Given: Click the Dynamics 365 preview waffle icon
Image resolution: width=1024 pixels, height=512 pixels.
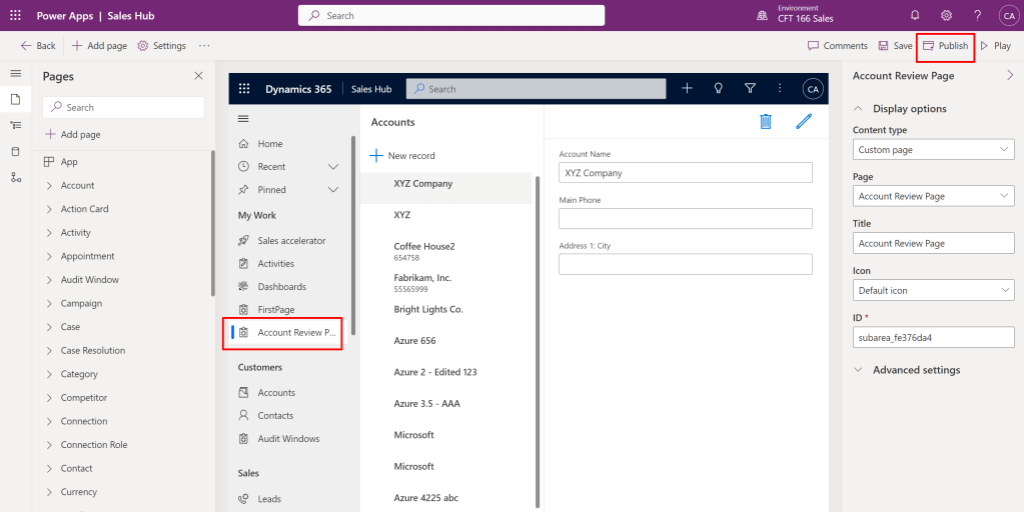Looking at the screenshot, I should pyautogui.click(x=244, y=89).
